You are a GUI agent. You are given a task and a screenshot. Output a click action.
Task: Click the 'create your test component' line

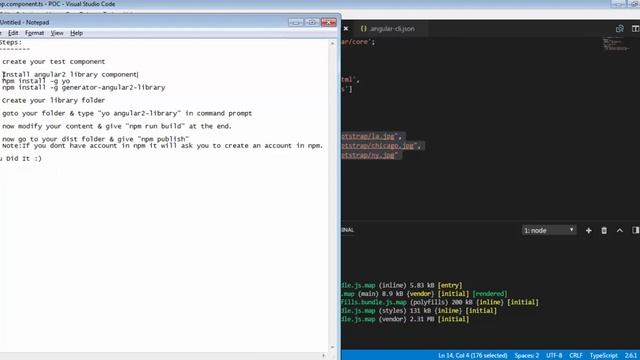[53, 62]
